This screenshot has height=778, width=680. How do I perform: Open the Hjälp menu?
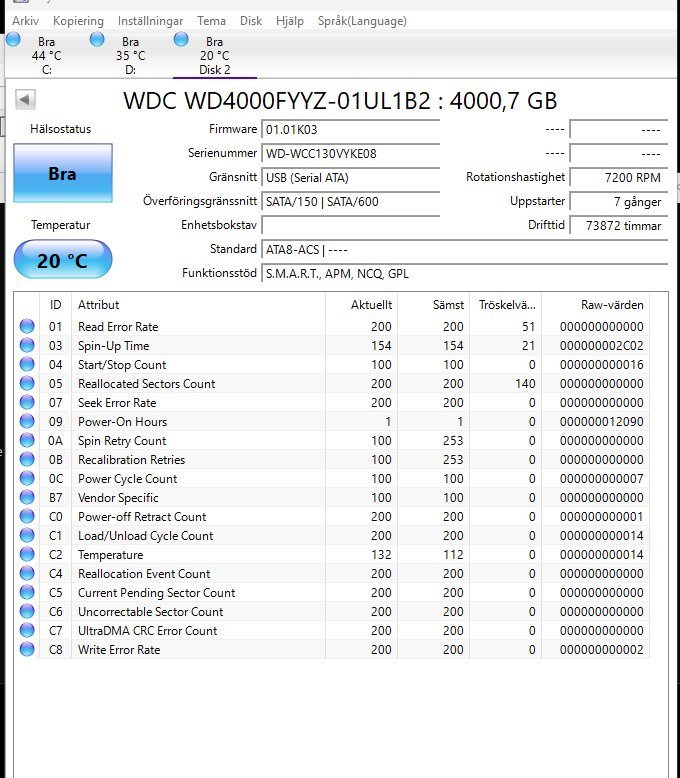(x=289, y=21)
